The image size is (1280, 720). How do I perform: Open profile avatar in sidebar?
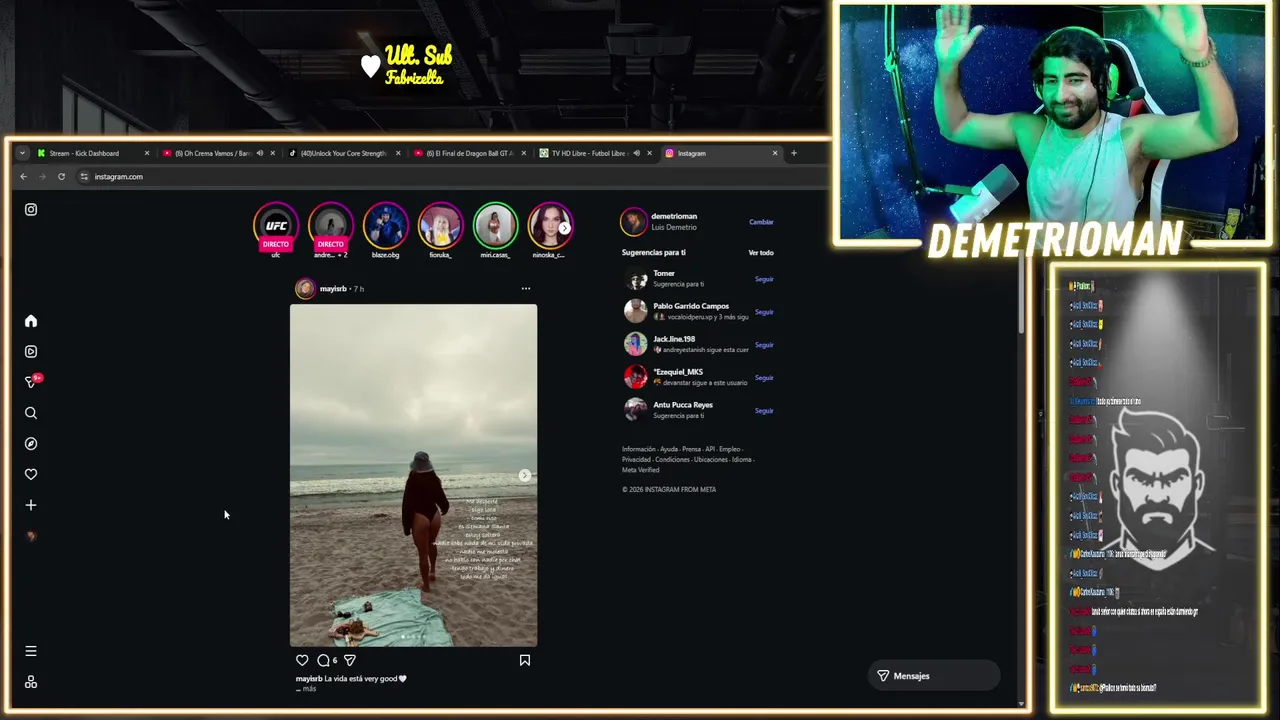pyautogui.click(x=31, y=536)
